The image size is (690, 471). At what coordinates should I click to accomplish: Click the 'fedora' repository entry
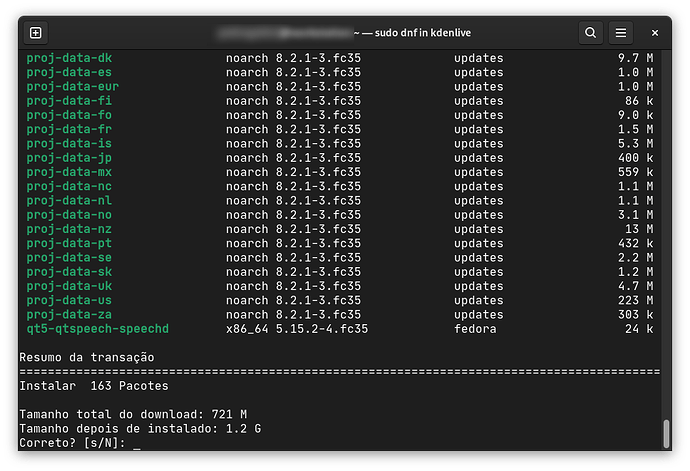[x=475, y=329]
